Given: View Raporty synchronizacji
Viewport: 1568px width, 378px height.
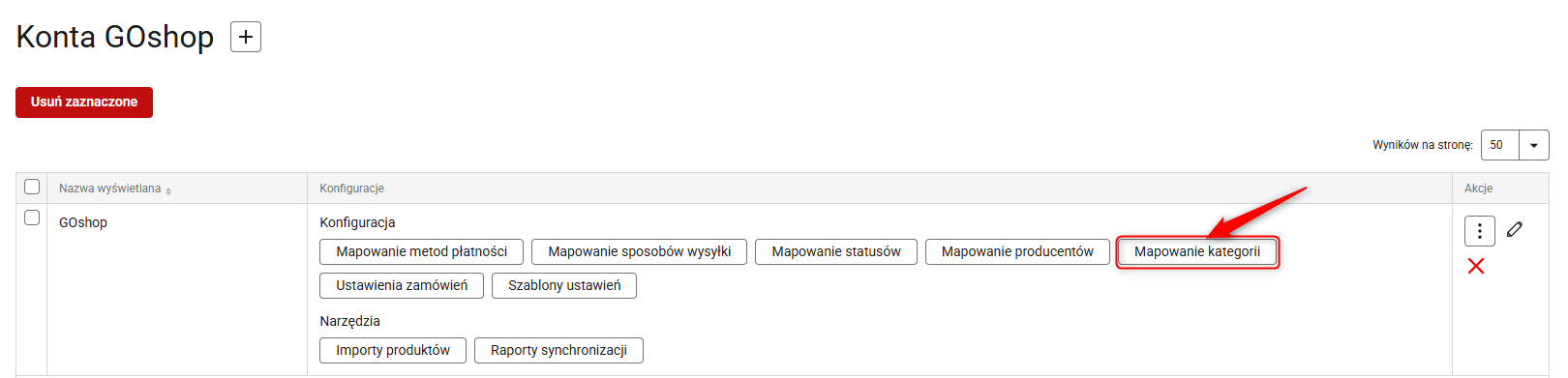Looking at the screenshot, I should click(x=558, y=350).
